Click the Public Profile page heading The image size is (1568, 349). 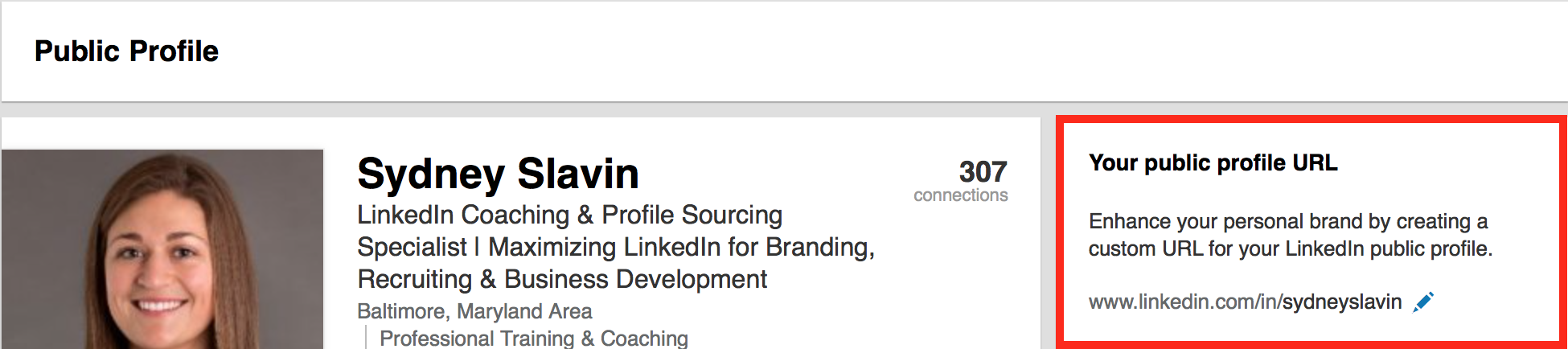point(126,51)
